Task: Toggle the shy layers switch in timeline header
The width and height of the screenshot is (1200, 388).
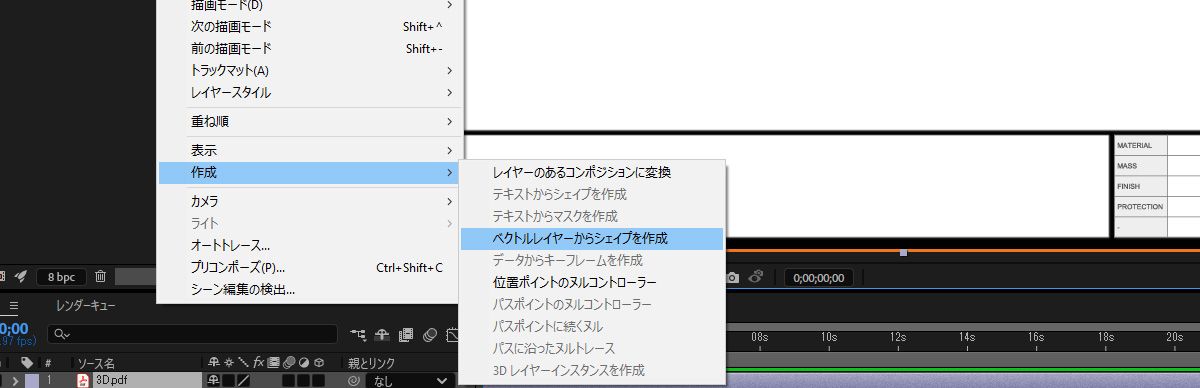Action: [383, 334]
